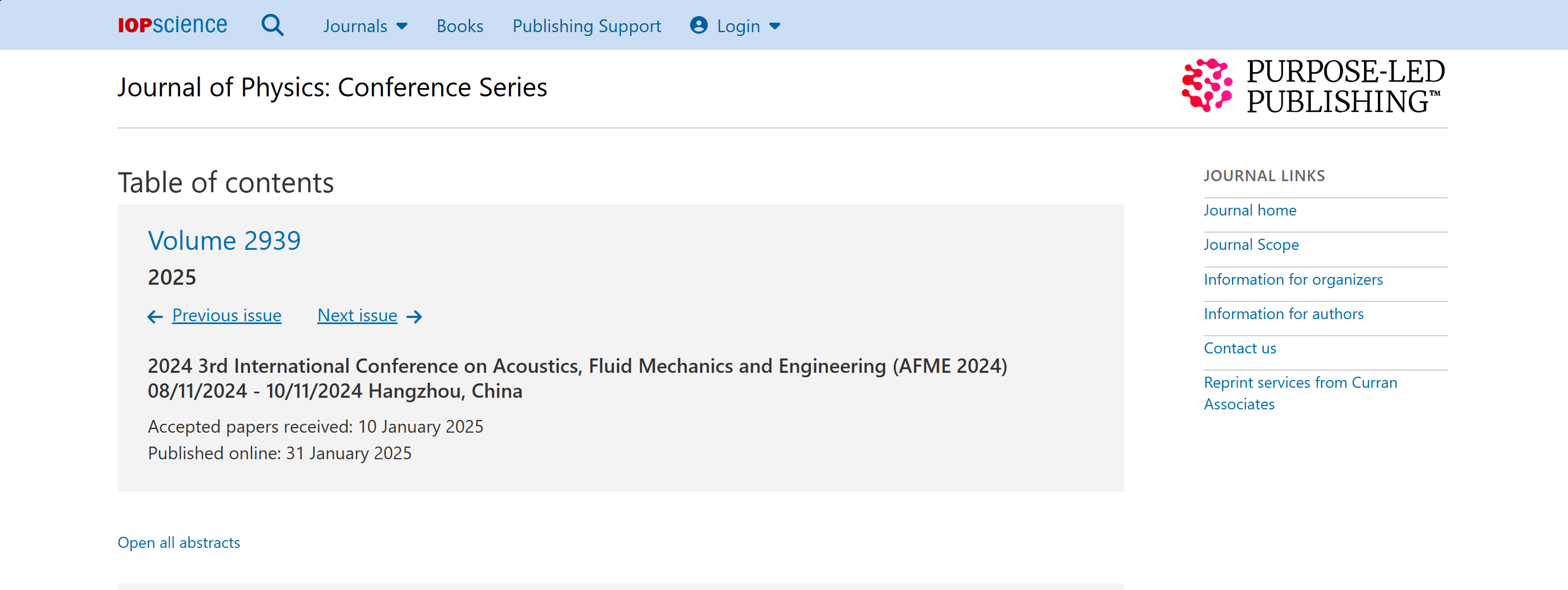
Task: Open the Books menu item
Action: 459,26
